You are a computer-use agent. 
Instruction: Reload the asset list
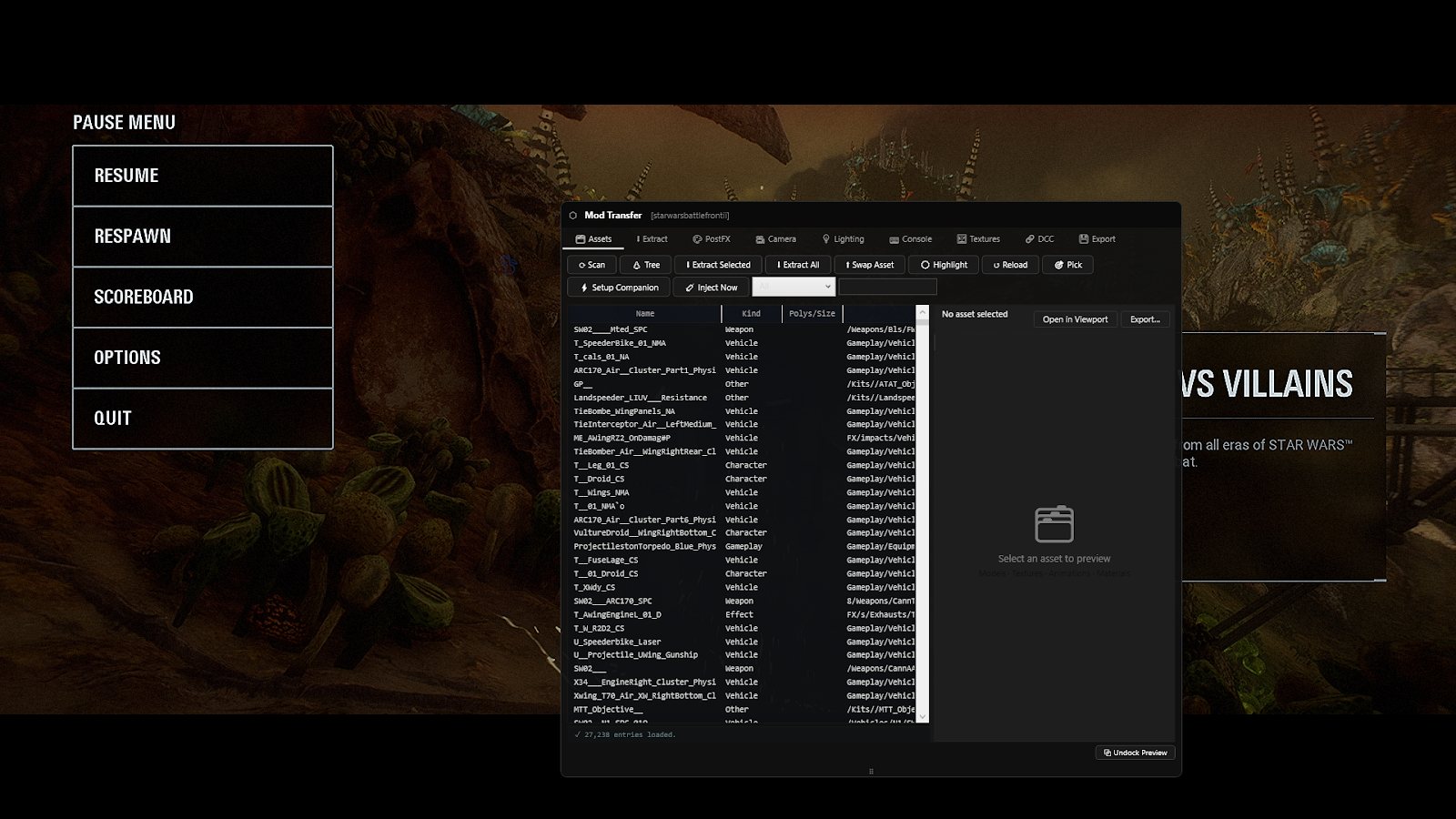1010,265
